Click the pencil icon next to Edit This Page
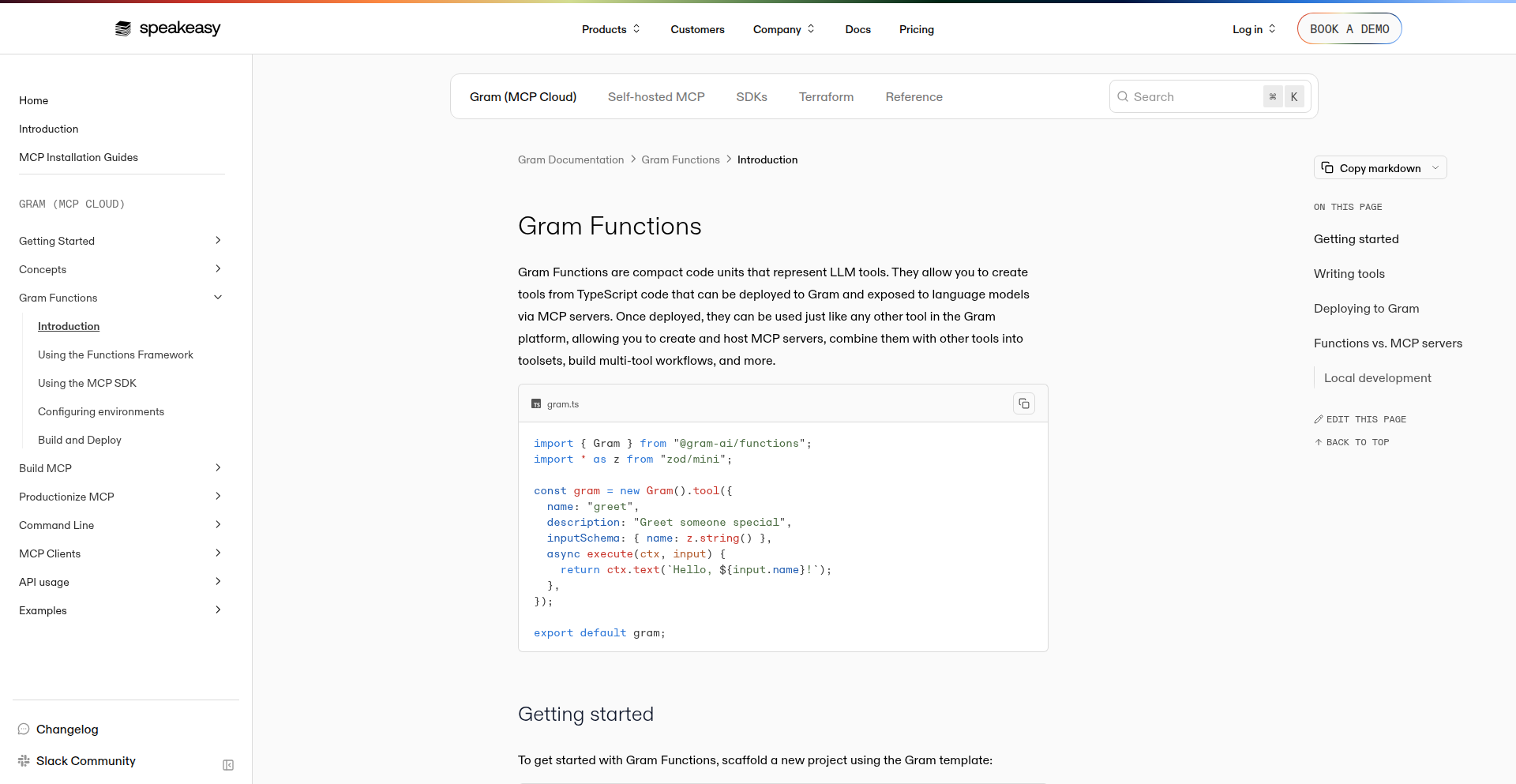The height and width of the screenshot is (784, 1516). pos(1319,419)
